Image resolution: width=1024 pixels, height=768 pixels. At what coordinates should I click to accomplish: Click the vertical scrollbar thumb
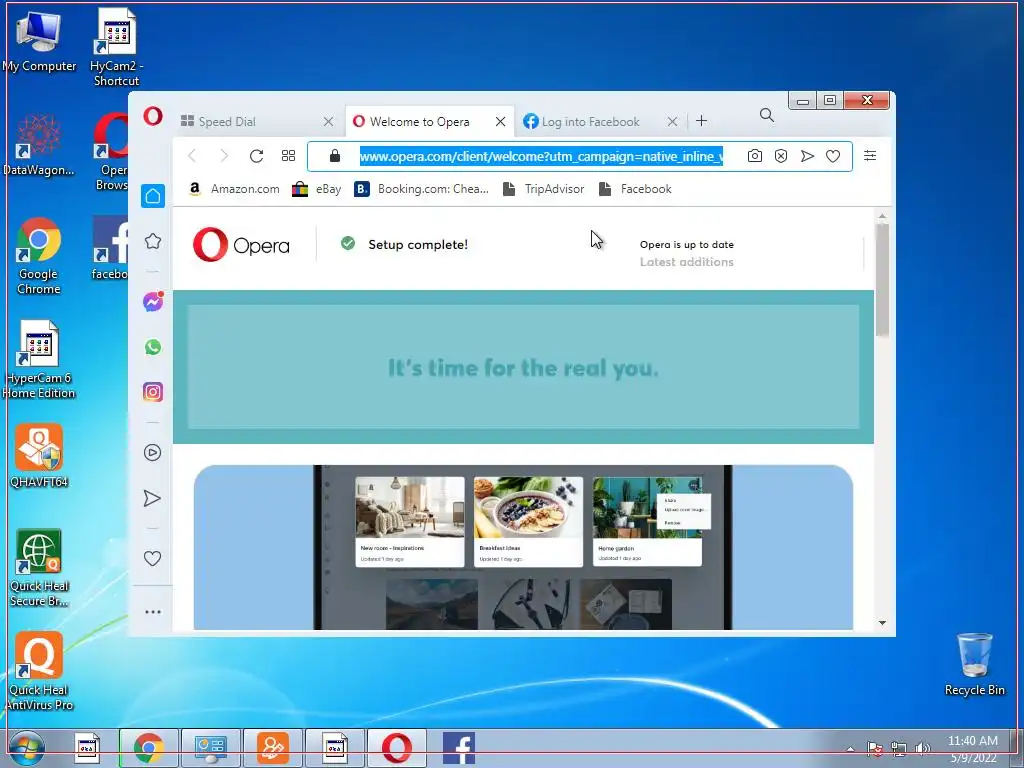pos(882,280)
